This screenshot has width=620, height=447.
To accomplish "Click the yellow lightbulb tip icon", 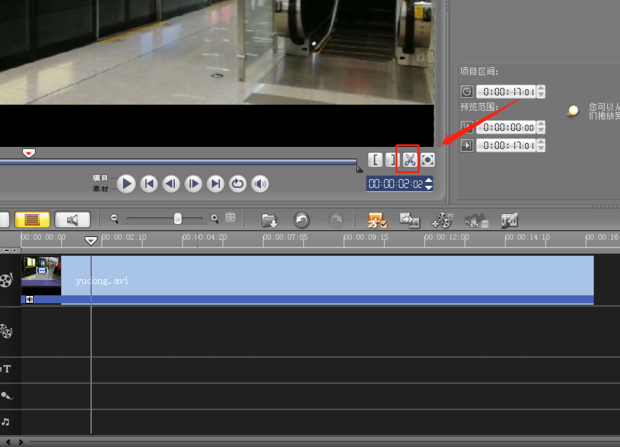I will [x=573, y=111].
